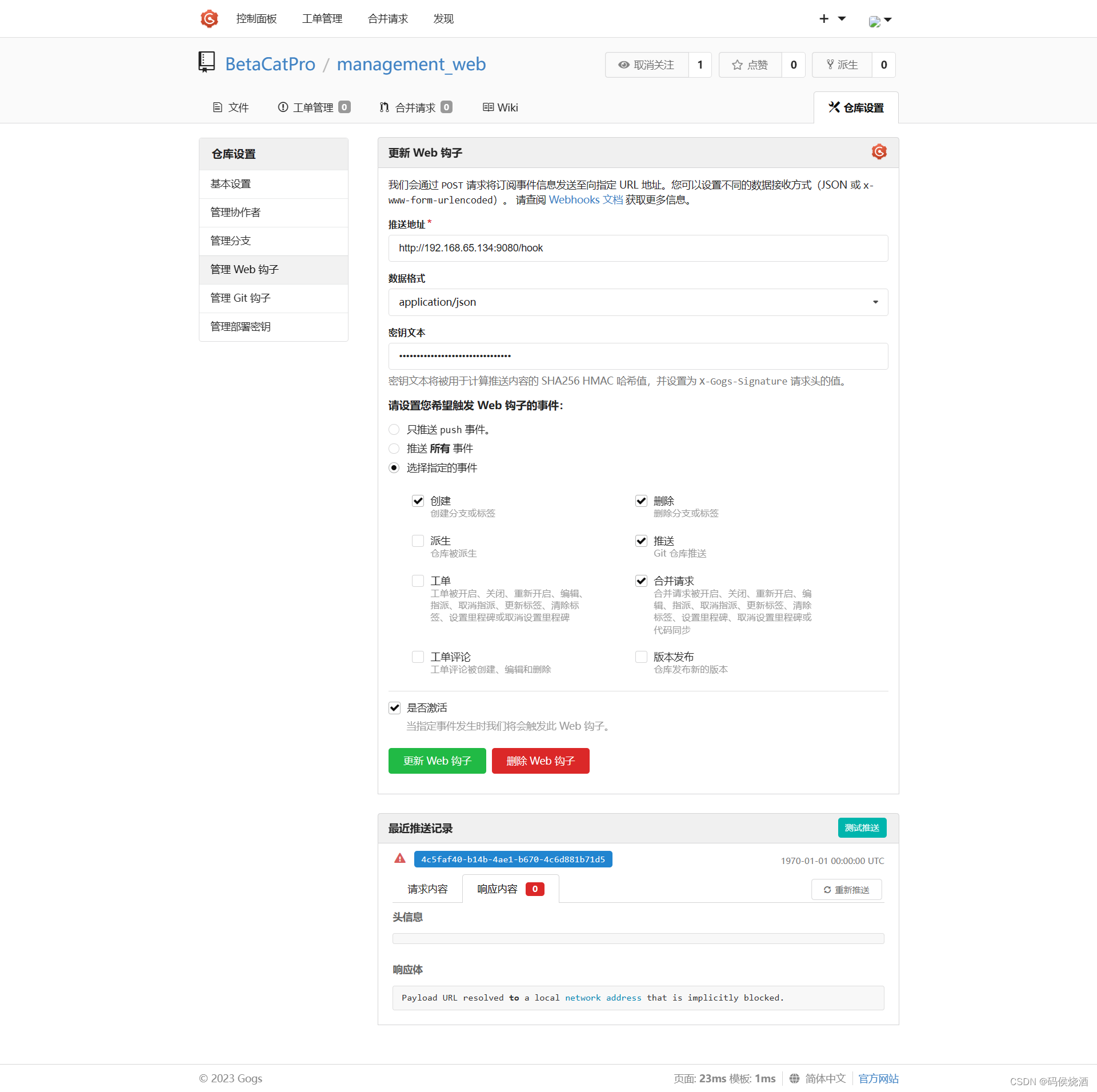Viewport: 1097px width, 1092px height.
Task: Toggle the 推送 event checkbox
Action: pyautogui.click(x=642, y=541)
